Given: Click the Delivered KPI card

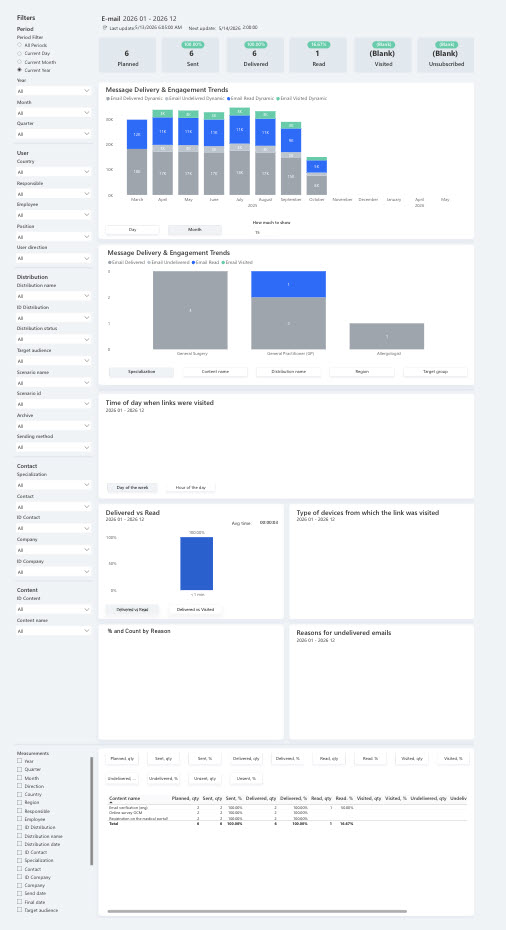Looking at the screenshot, I should click(x=256, y=55).
